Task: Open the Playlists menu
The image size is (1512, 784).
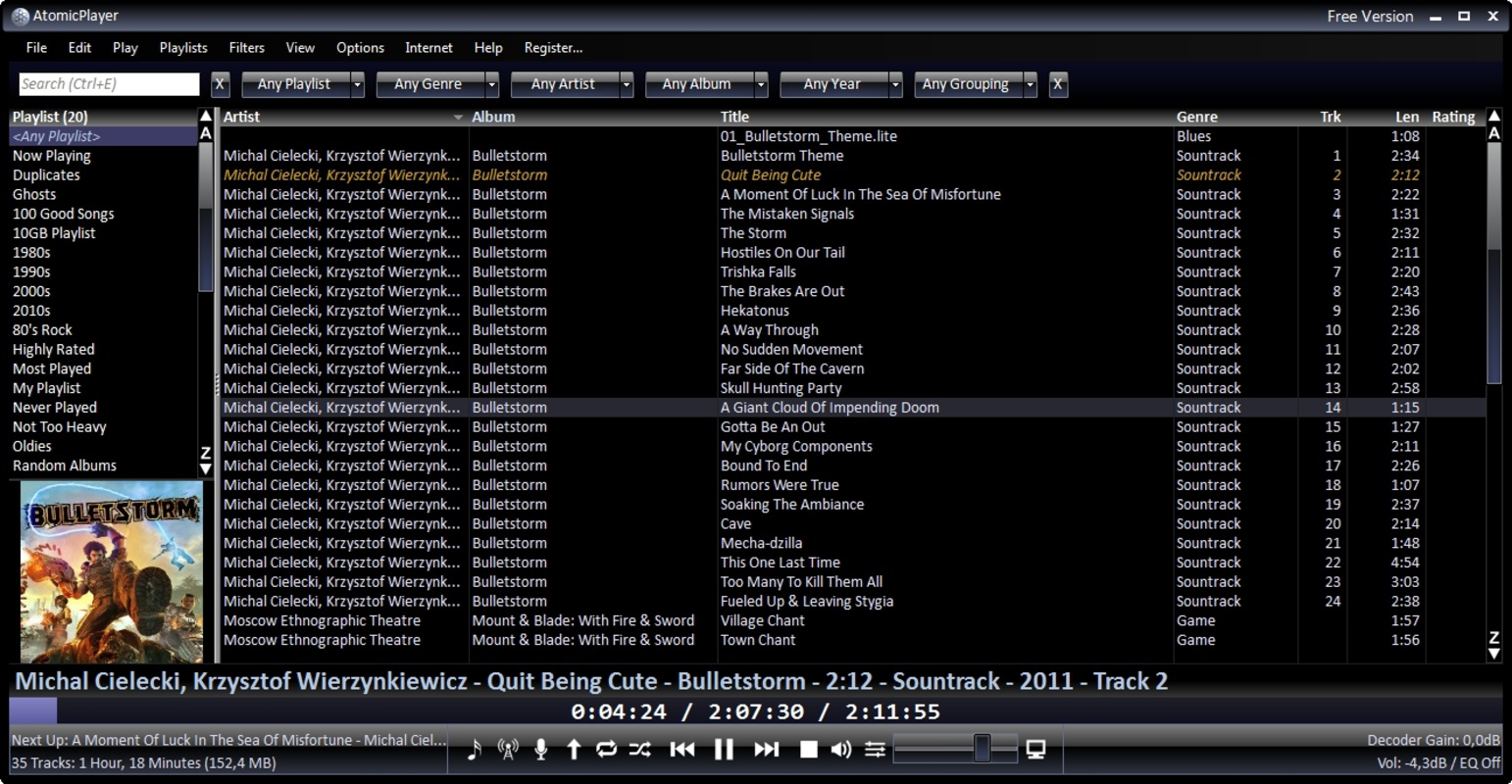Action: (183, 47)
